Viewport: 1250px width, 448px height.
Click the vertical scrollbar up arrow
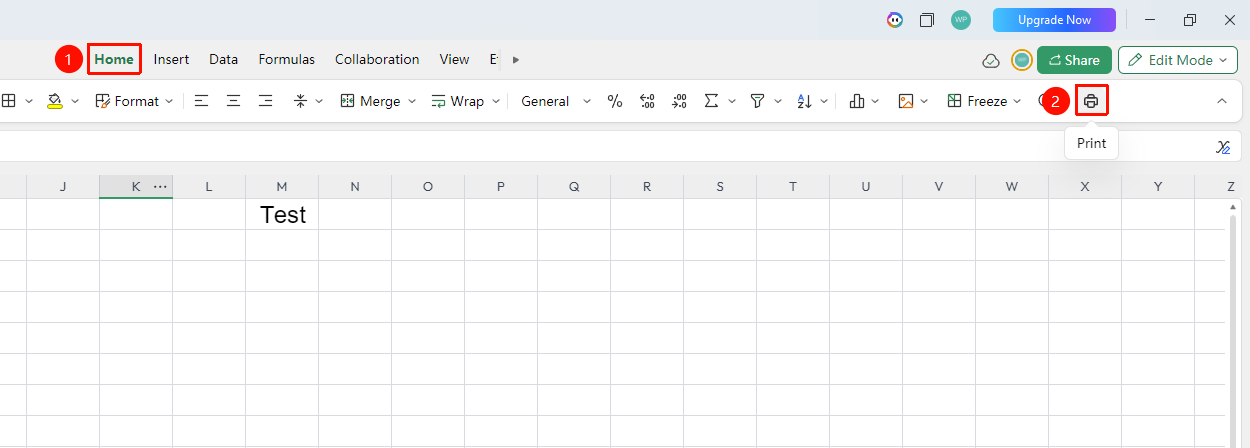click(1232, 207)
